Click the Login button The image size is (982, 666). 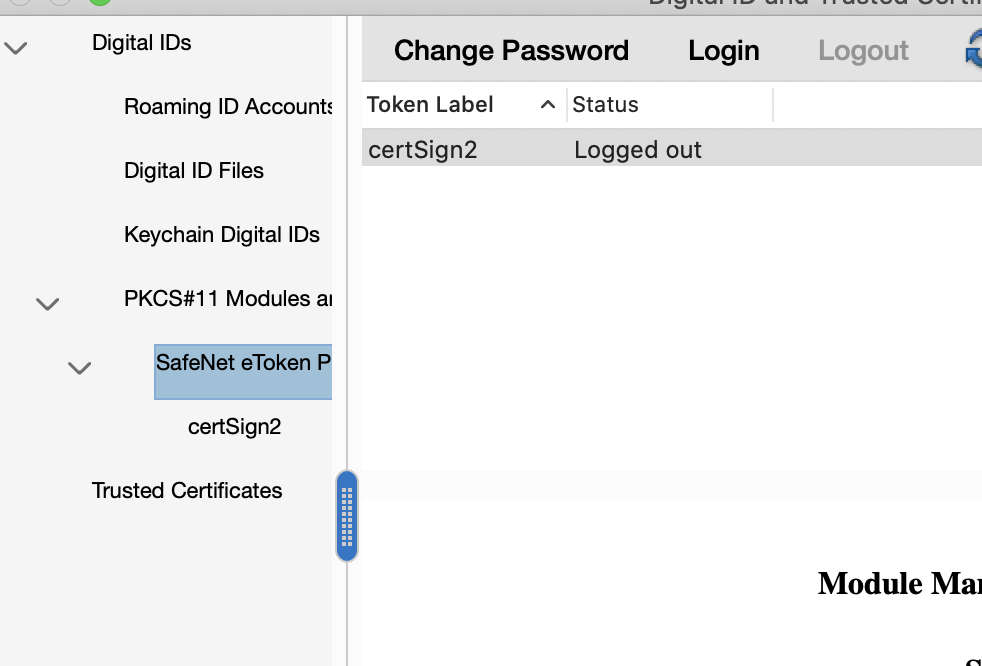[723, 50]
